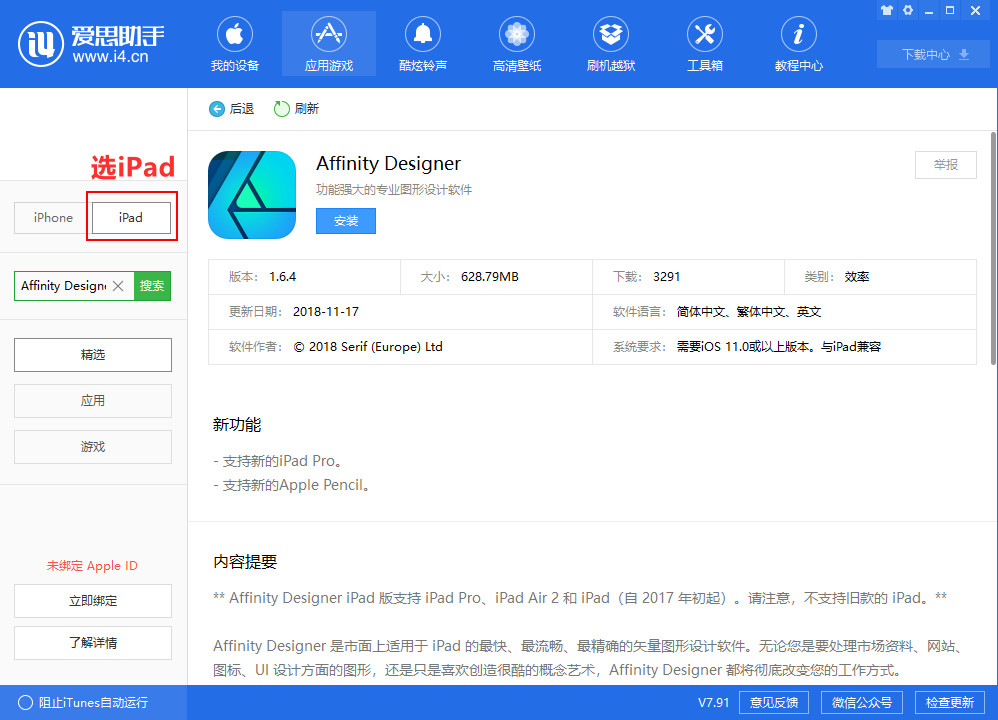Switch to the 精选 featured tab

click(x=92, y=354)
